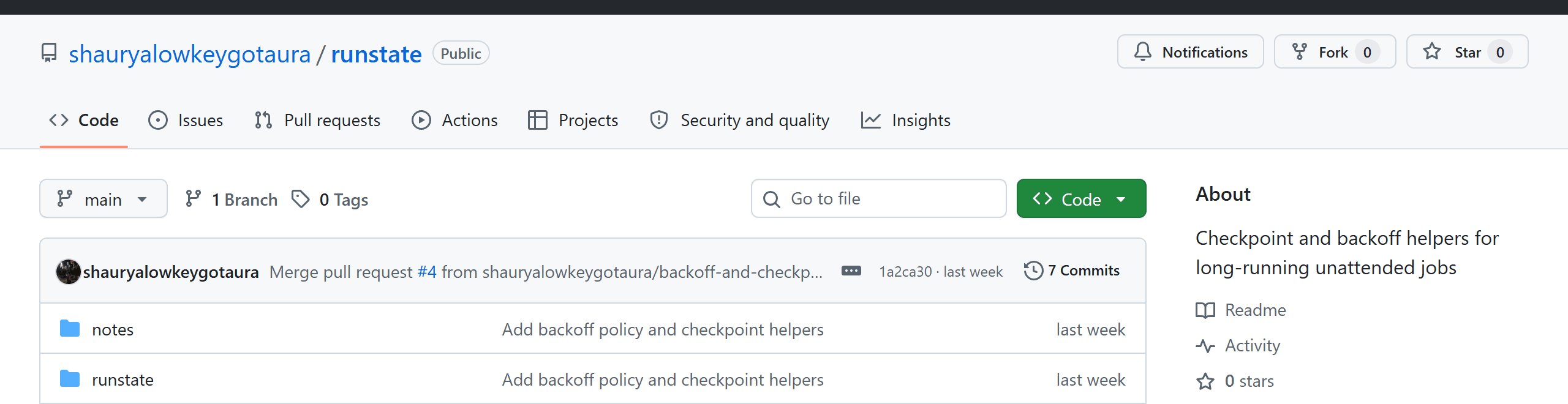Click the magnifier icon in Go to file

coord(772,199)
